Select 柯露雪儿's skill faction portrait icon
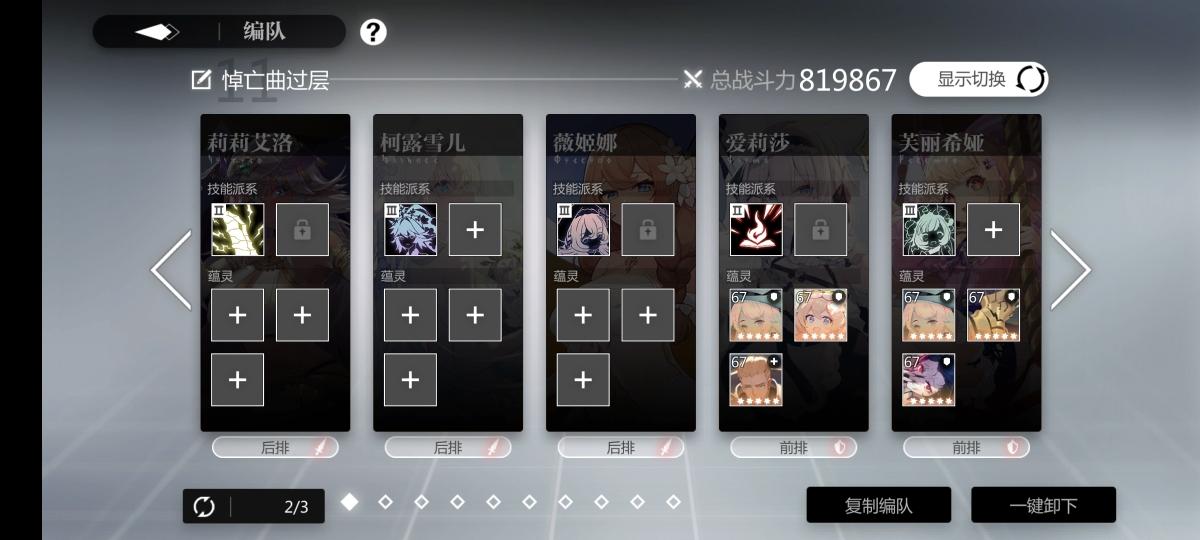The image size is (1200, 540). click(410, 230)
